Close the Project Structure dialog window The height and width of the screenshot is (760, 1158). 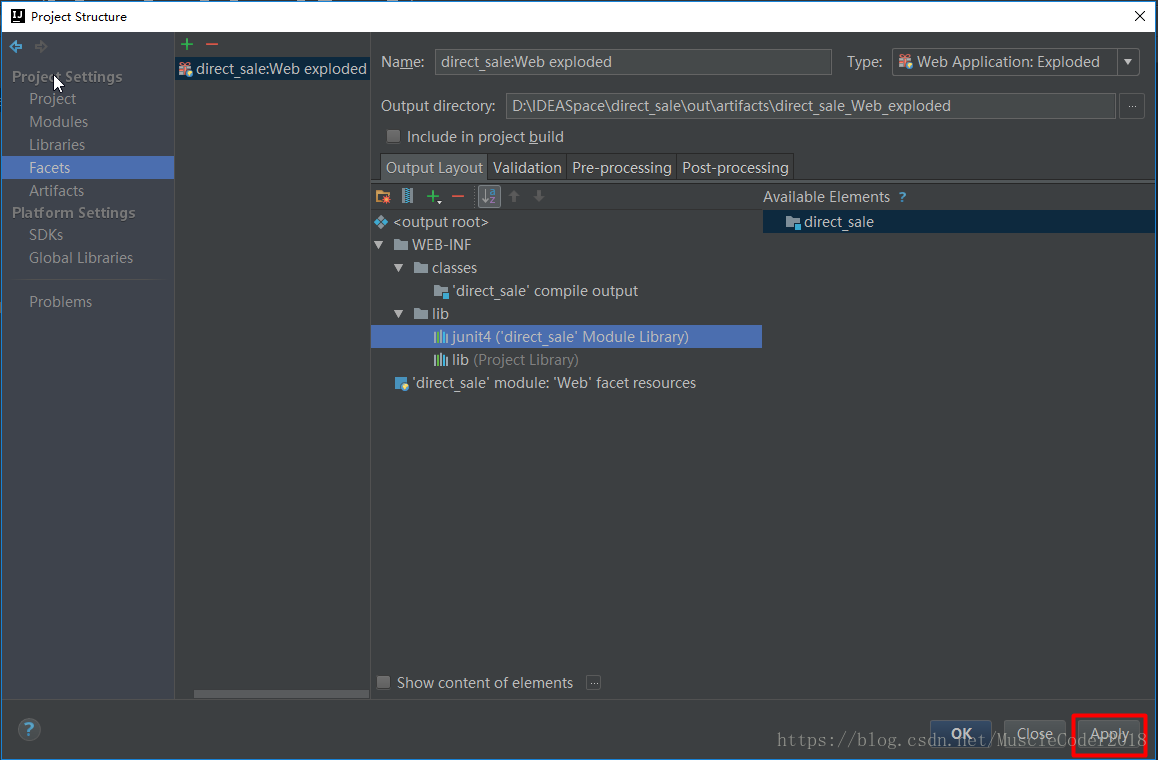click(1140, 16)
